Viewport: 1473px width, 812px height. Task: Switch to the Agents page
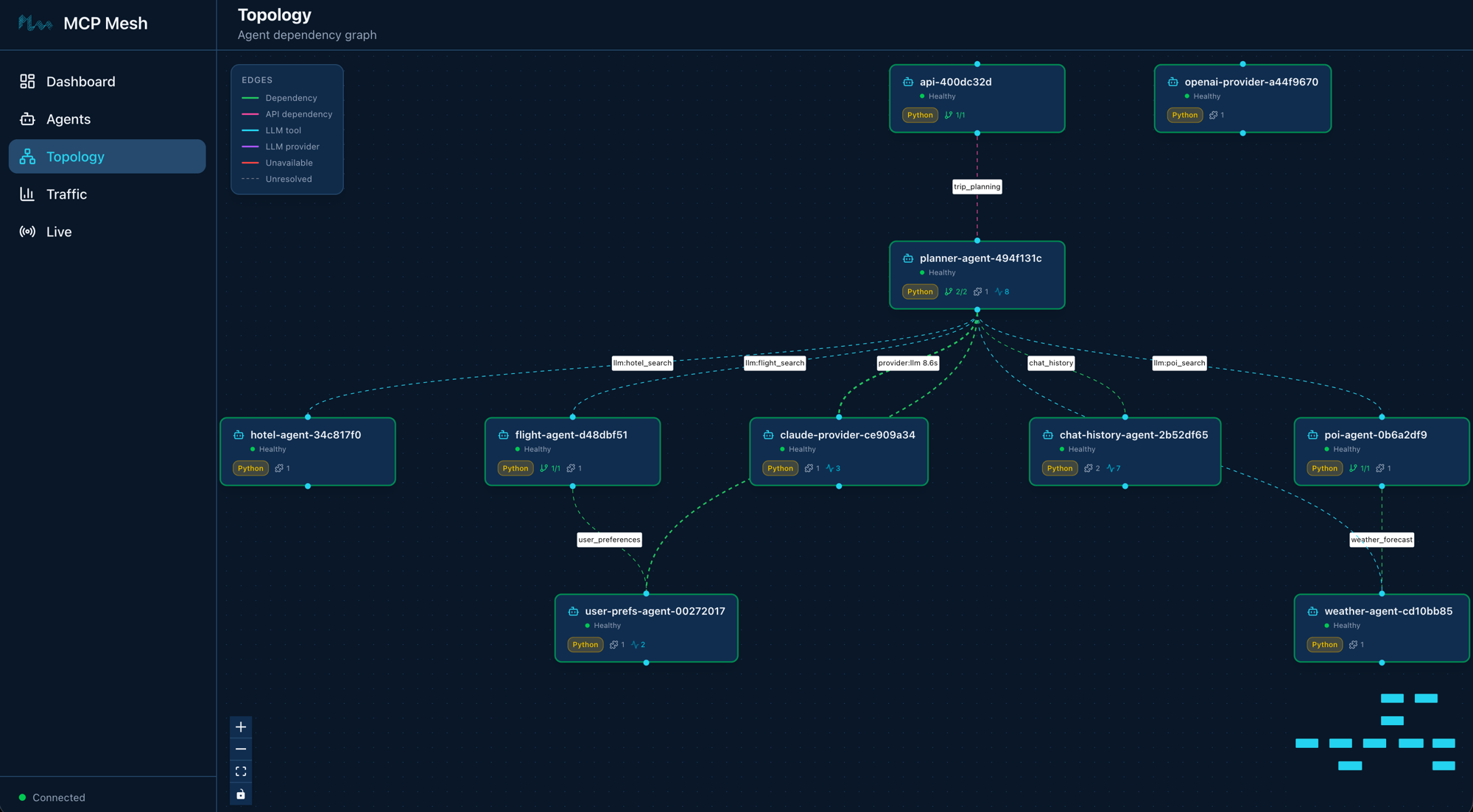[x=68, y=119]
